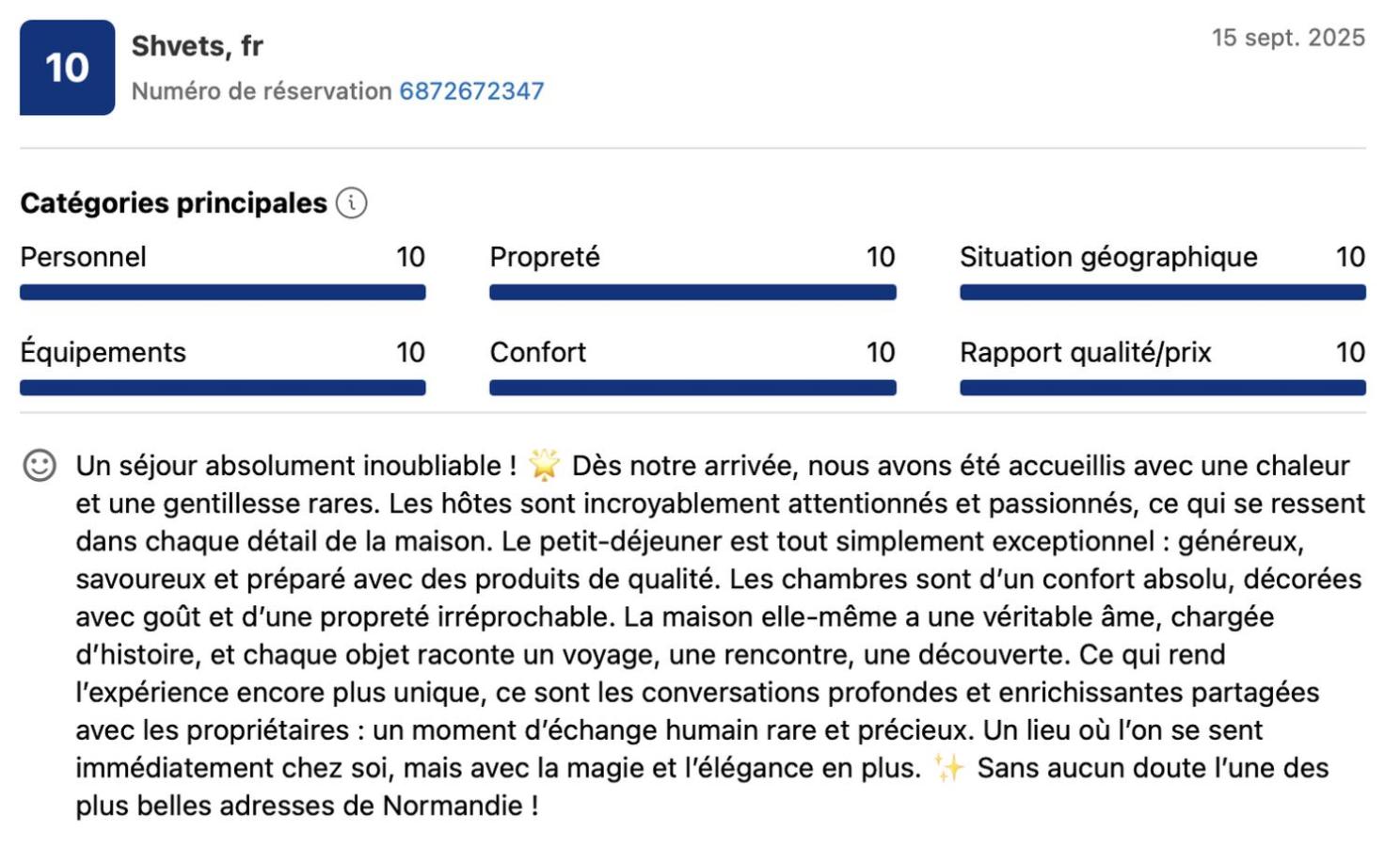This screenshot has height=847, width=1400.
Task: Click the smiley face icon before the review
Action: (x=40, y=465)
